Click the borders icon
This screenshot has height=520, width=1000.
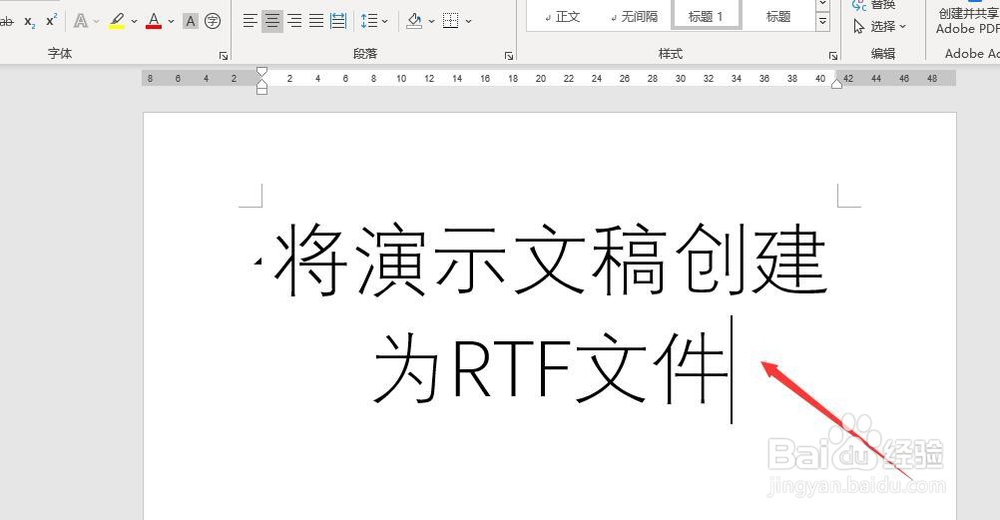pyautogui.click(x=450, y=21)
